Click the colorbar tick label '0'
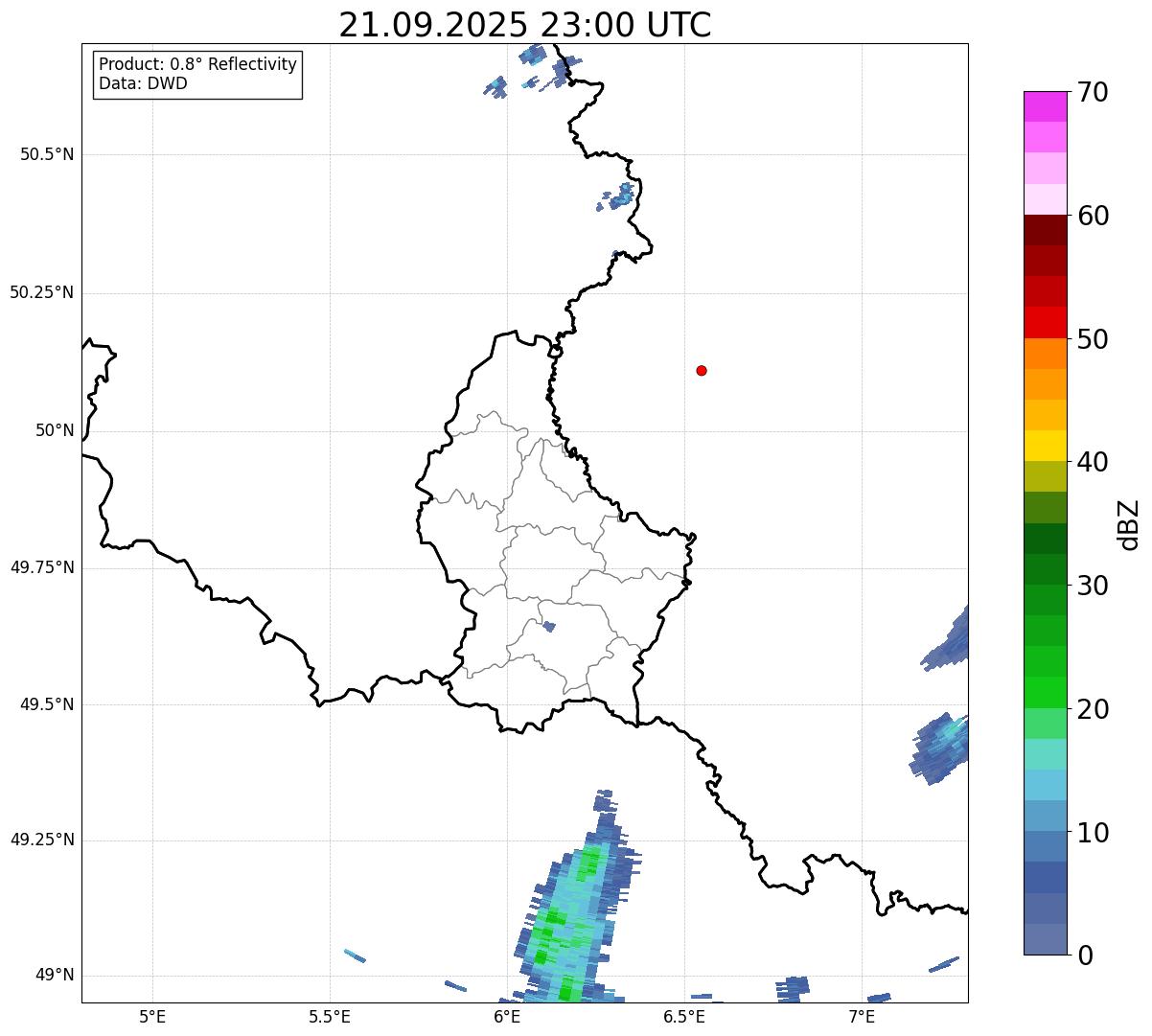Screen dimensions: 1152x1036 [1085, 955]
